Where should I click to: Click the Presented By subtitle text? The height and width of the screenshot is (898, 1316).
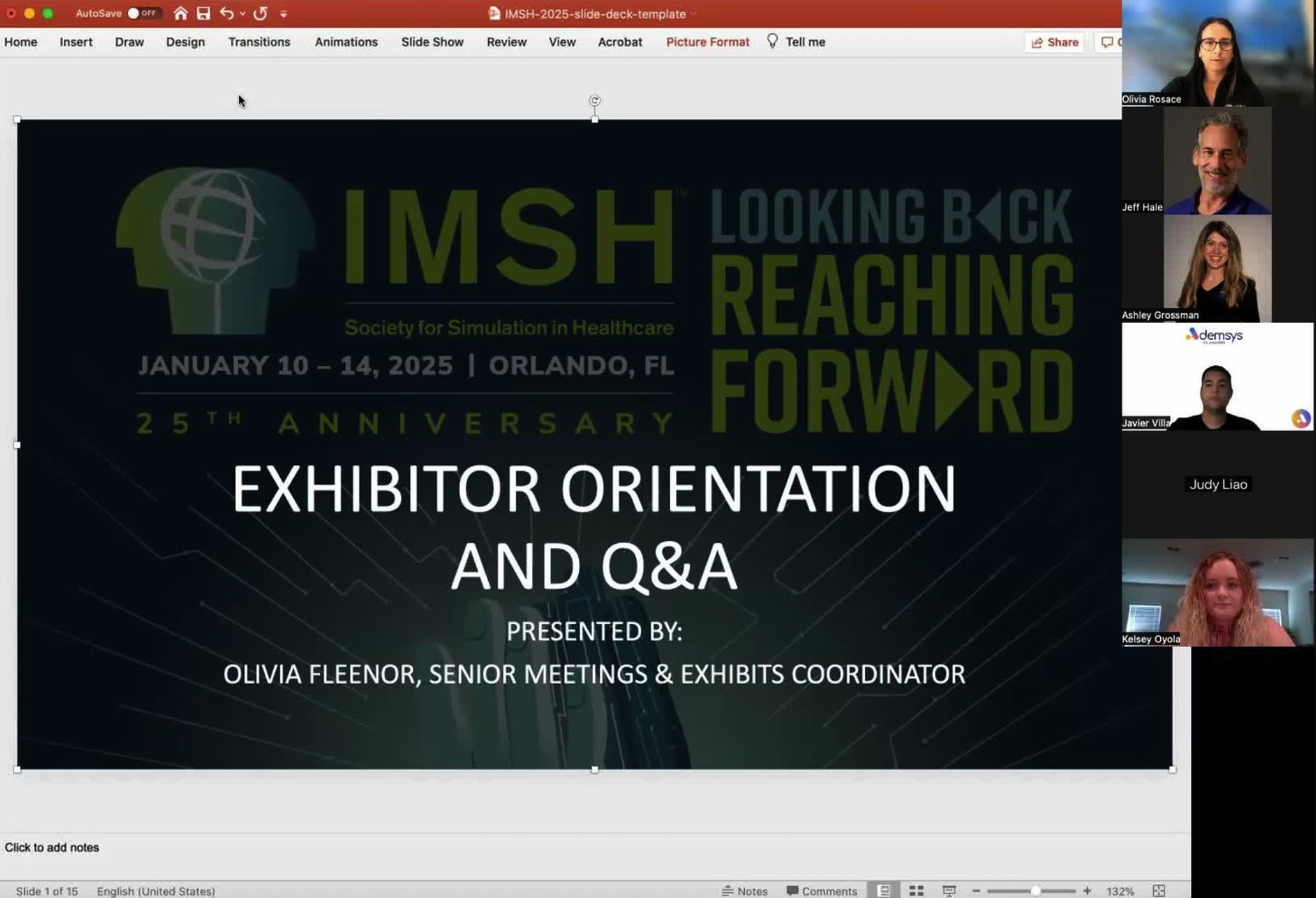tap(594, 631)
